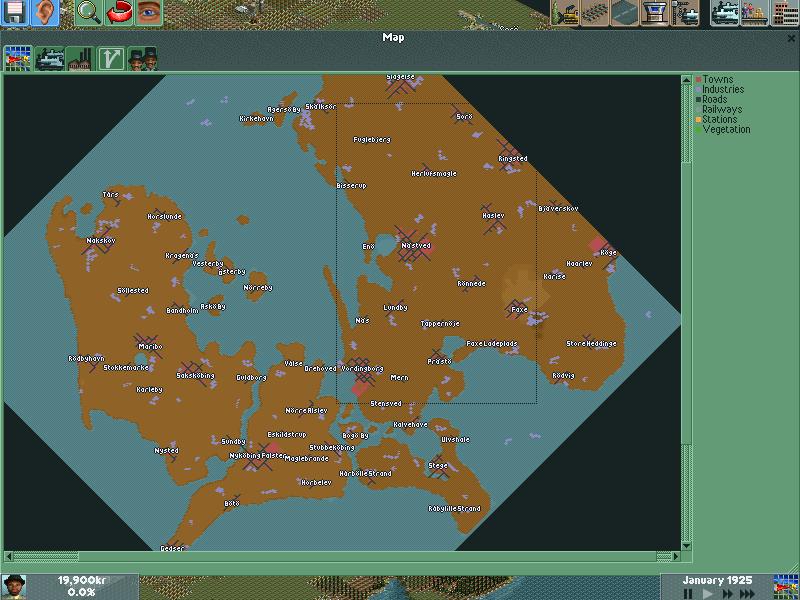This screenshot has height=600, width=800.
Task: Click the Railways legend label
Action: pos(722,109)
